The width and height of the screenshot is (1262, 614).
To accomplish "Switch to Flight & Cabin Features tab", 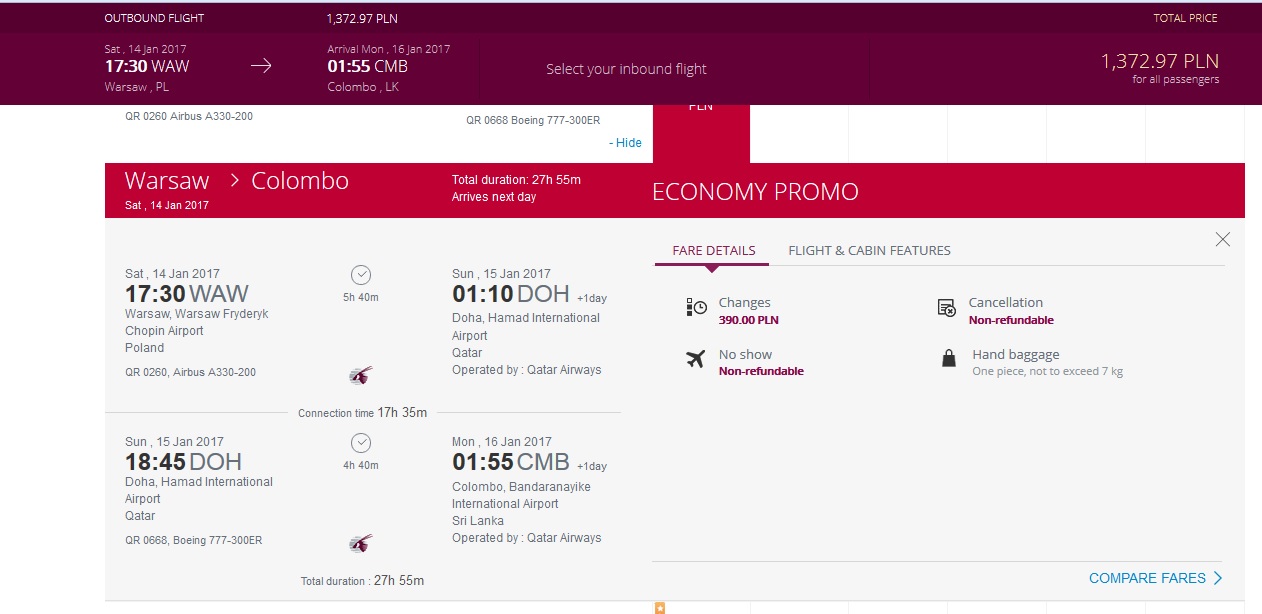I will pyautogui.click(x=869, y=250).
